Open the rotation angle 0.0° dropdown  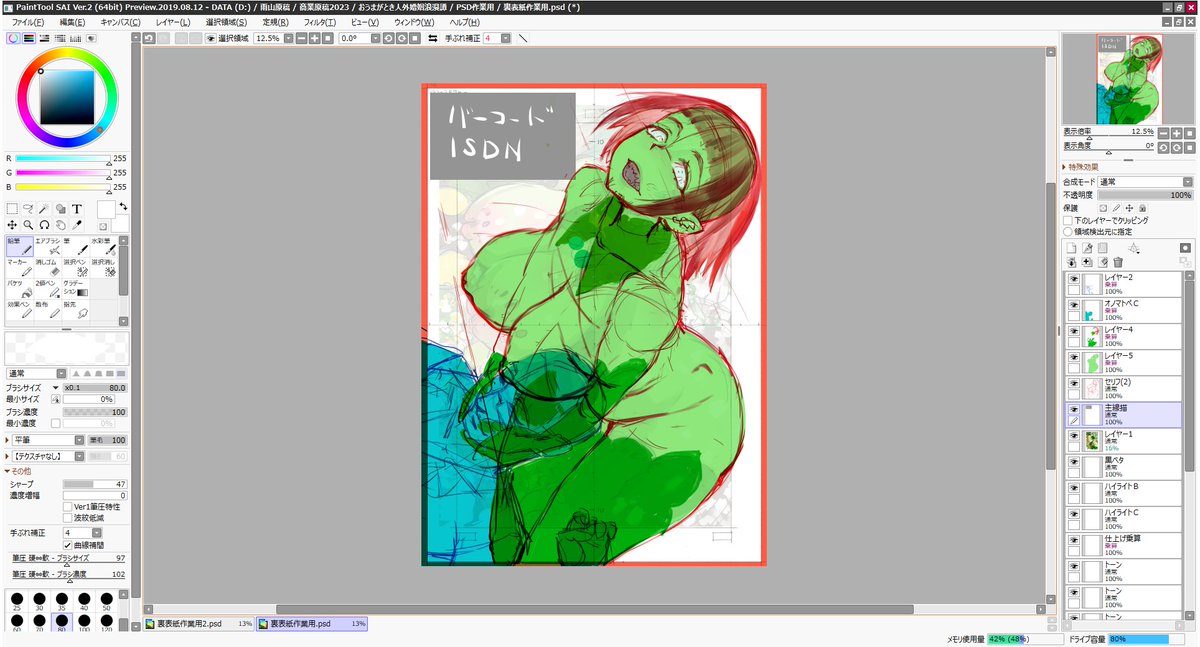pyautogui.click(x=375, y=38)
